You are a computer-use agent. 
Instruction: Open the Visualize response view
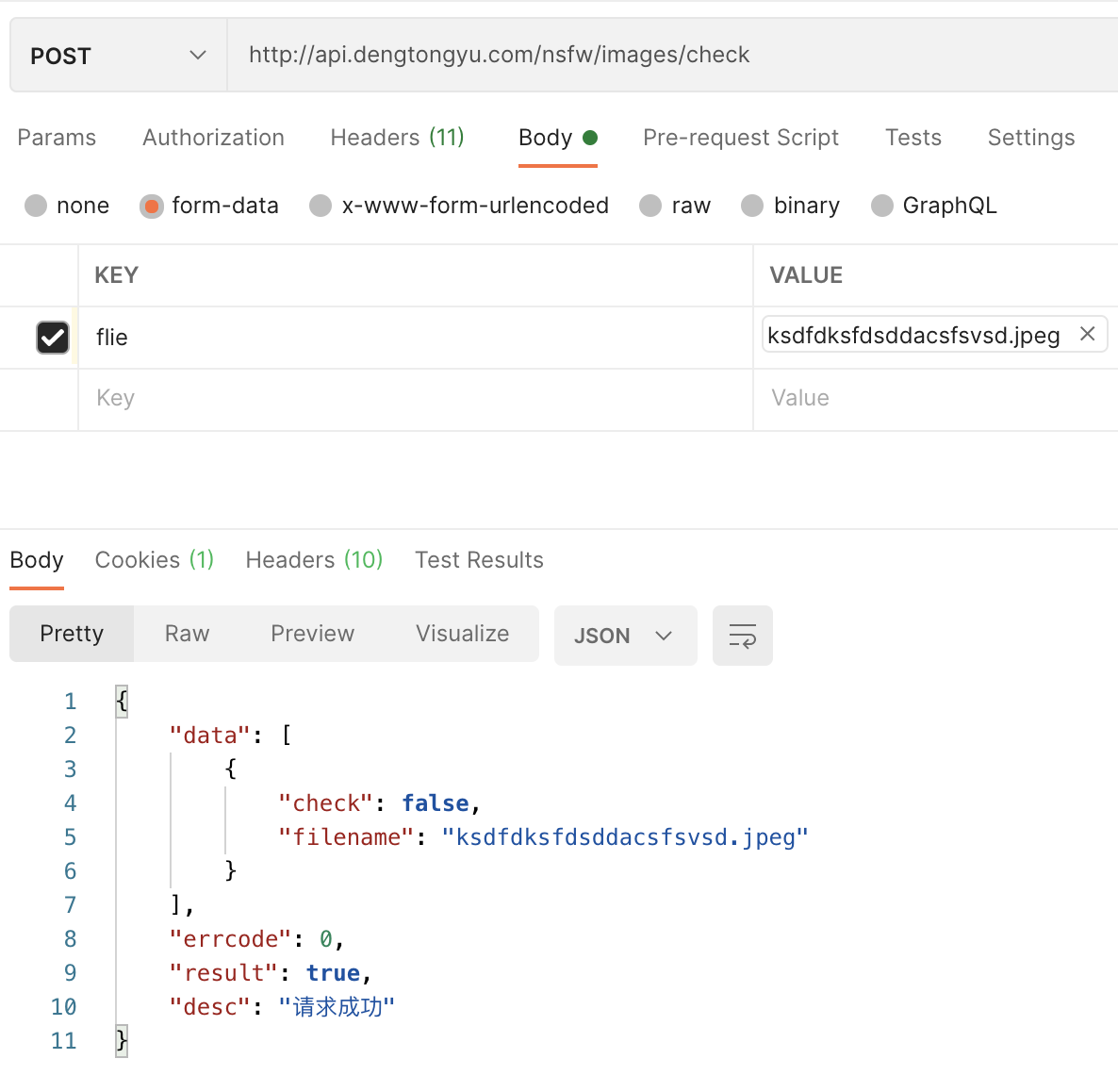[x=462, y=634]
